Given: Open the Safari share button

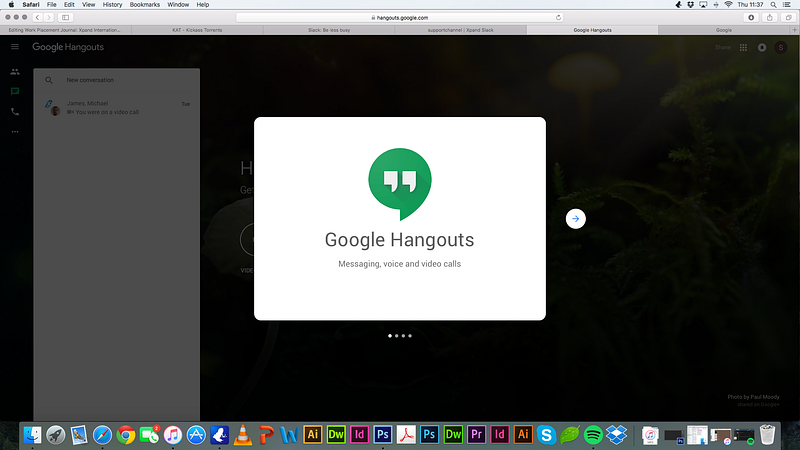Looking at the screenshot, I should [x=769, y=17].
